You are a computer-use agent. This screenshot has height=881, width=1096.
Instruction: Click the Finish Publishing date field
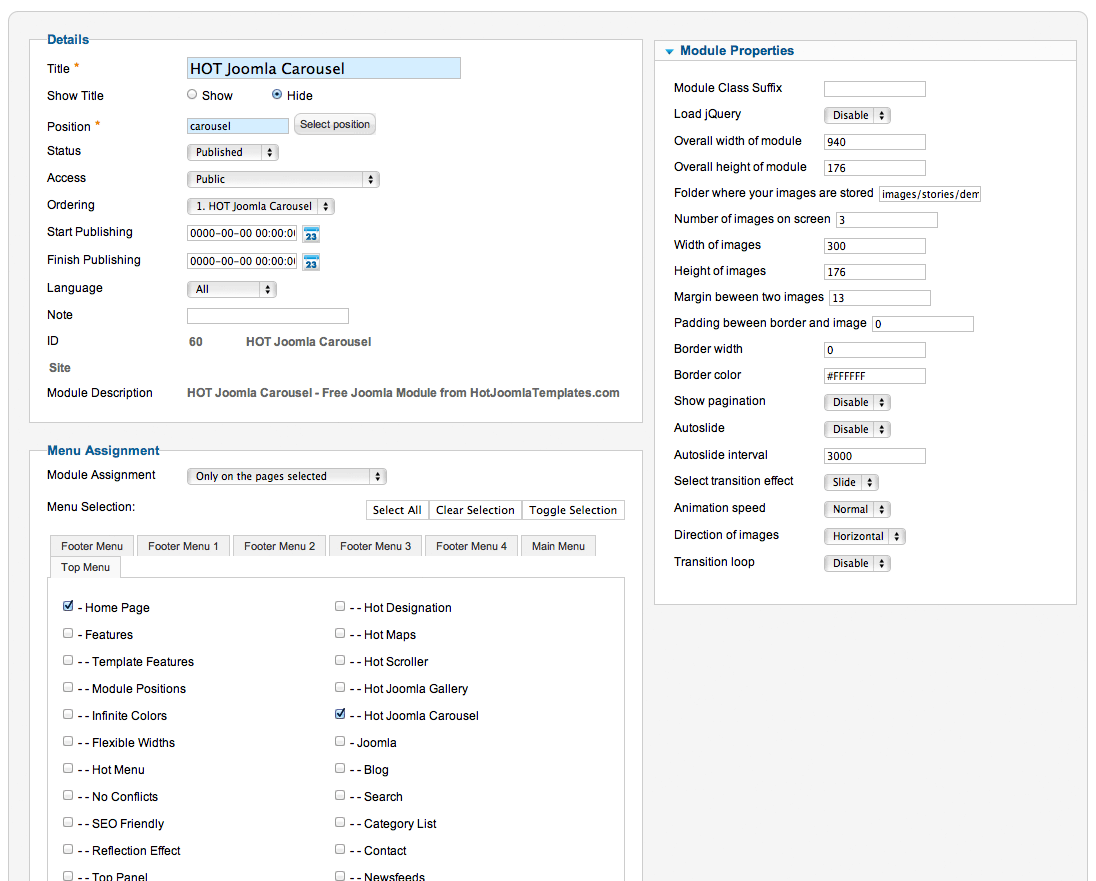point(242,262)
